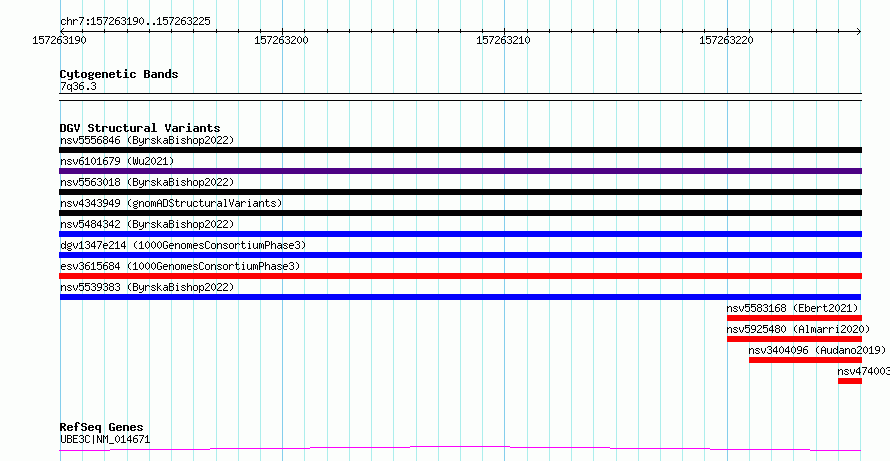The image size is (890, 461).
Task: Click ruler position 157263200
Action: point(282,40)
